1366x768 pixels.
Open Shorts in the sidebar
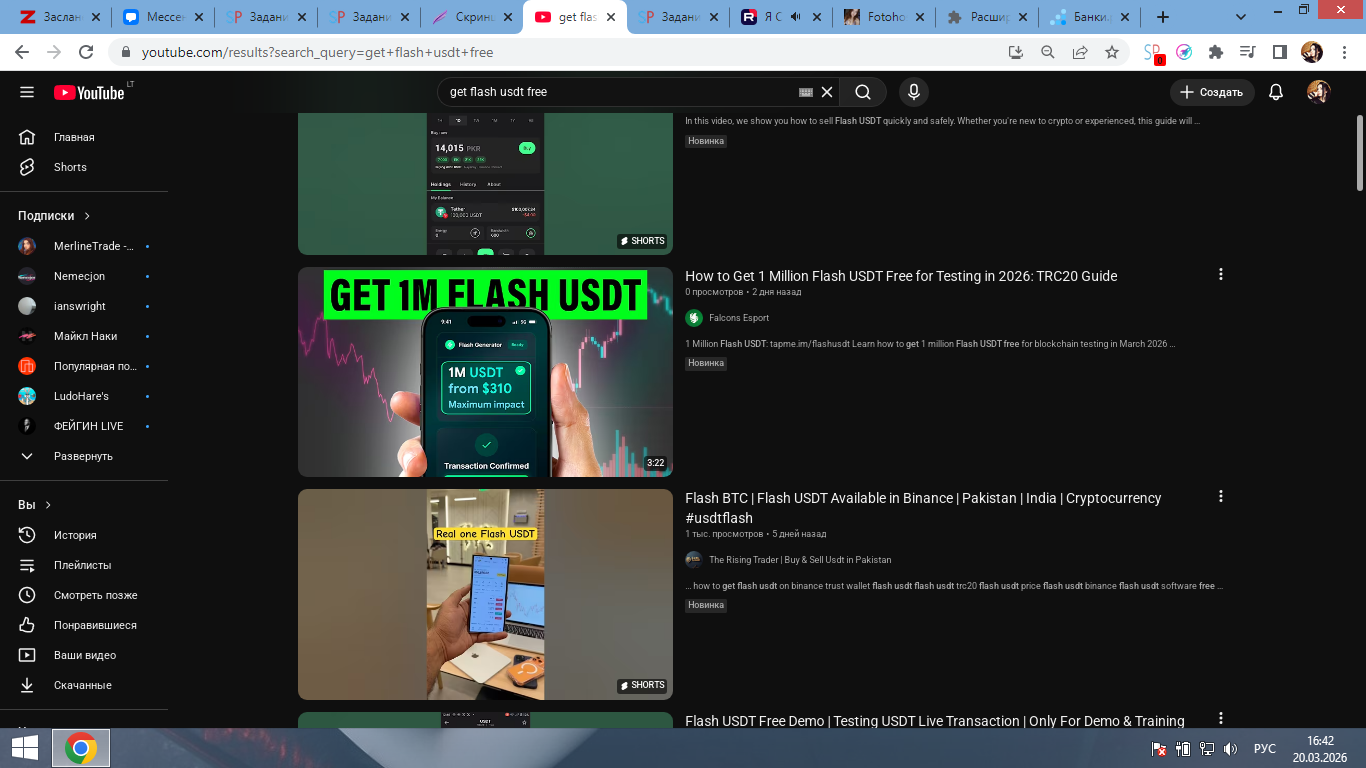tap(84, 167)
